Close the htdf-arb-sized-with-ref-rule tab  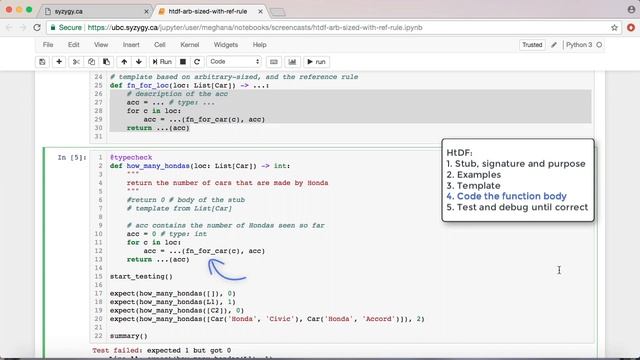coord(260,11)
